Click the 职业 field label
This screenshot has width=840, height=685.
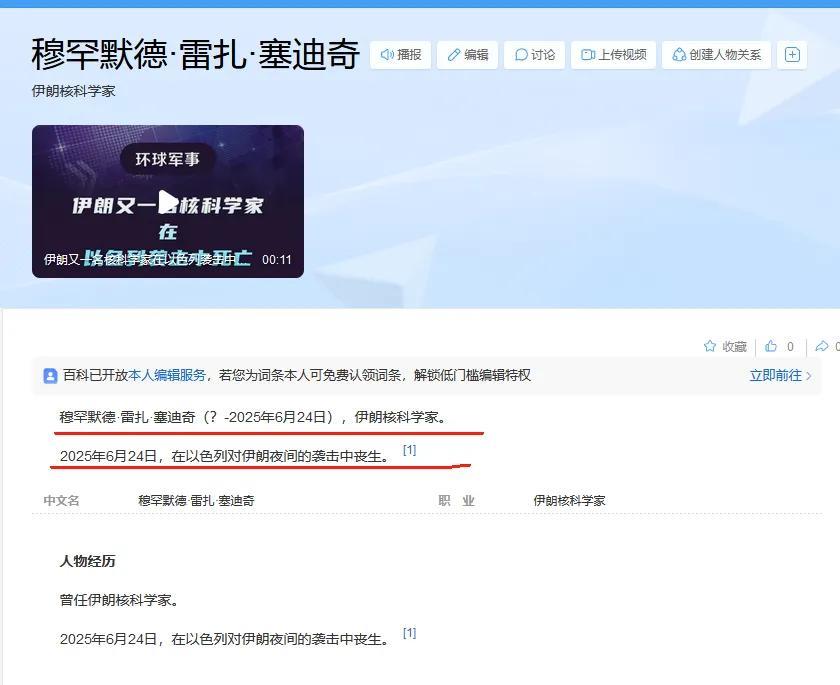pyautogui.click(x=456, y=501)
